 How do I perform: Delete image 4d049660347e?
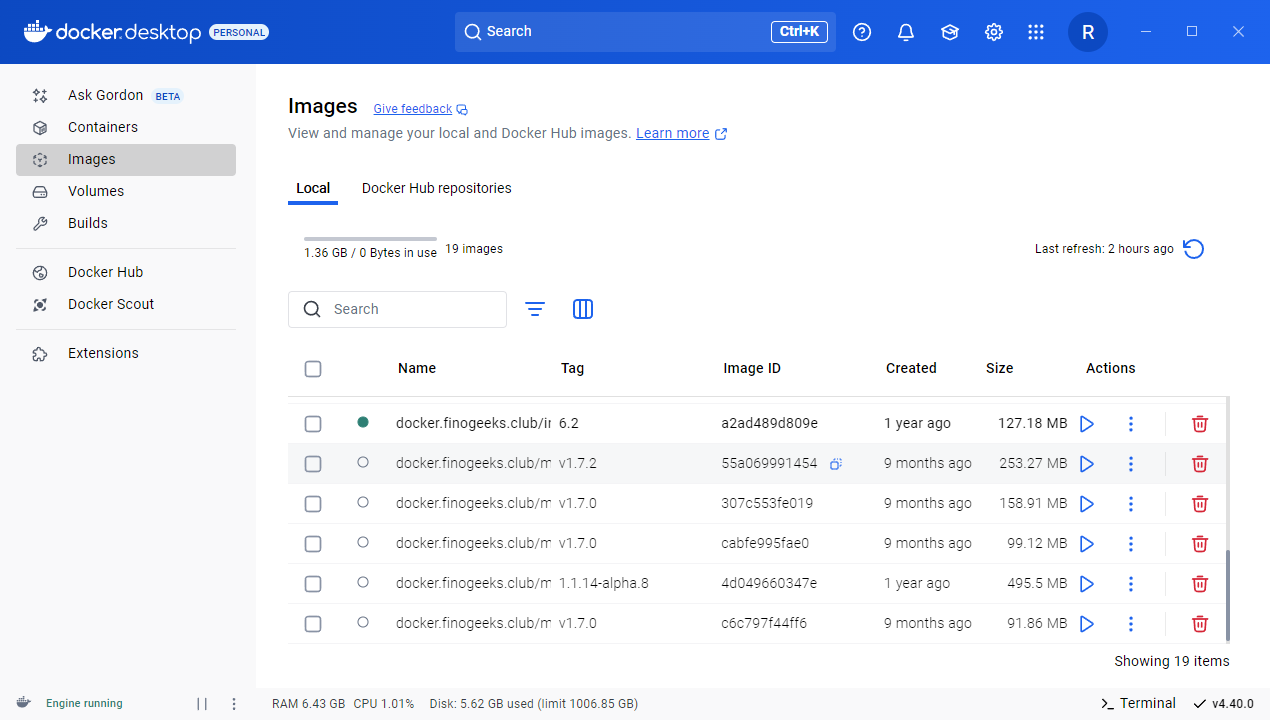(x=1200, y=584)
